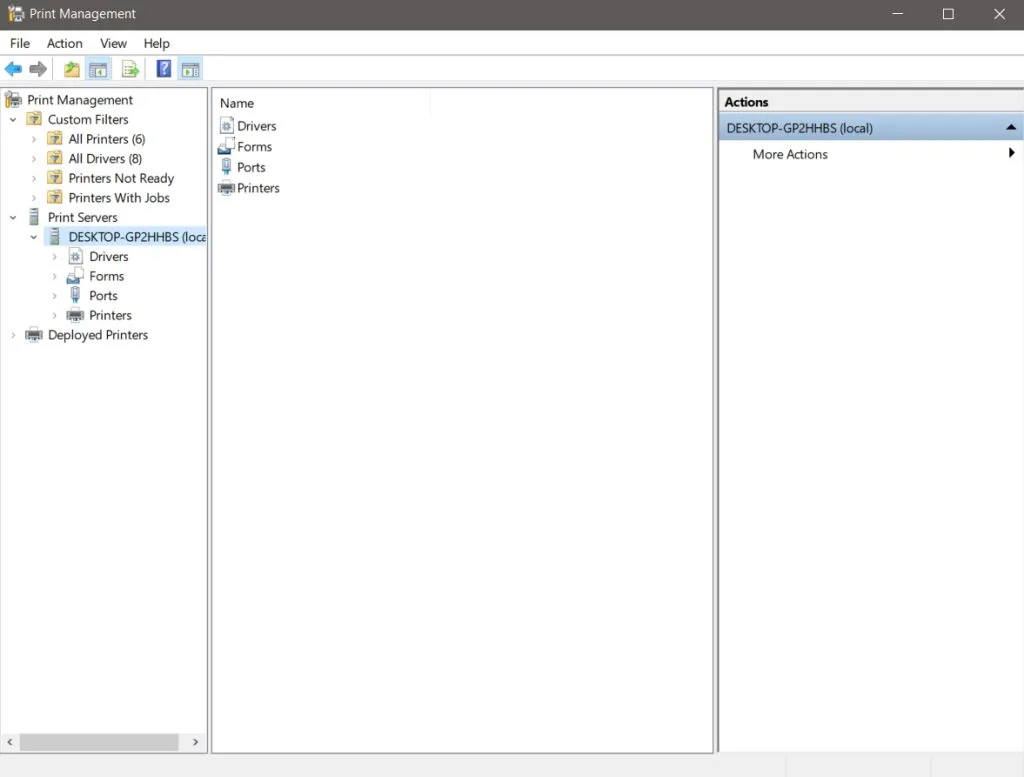Viewport: 1024px width, 777px height.
Task: Click the All Drivers (8) filter icon
Action: [55, 158]
